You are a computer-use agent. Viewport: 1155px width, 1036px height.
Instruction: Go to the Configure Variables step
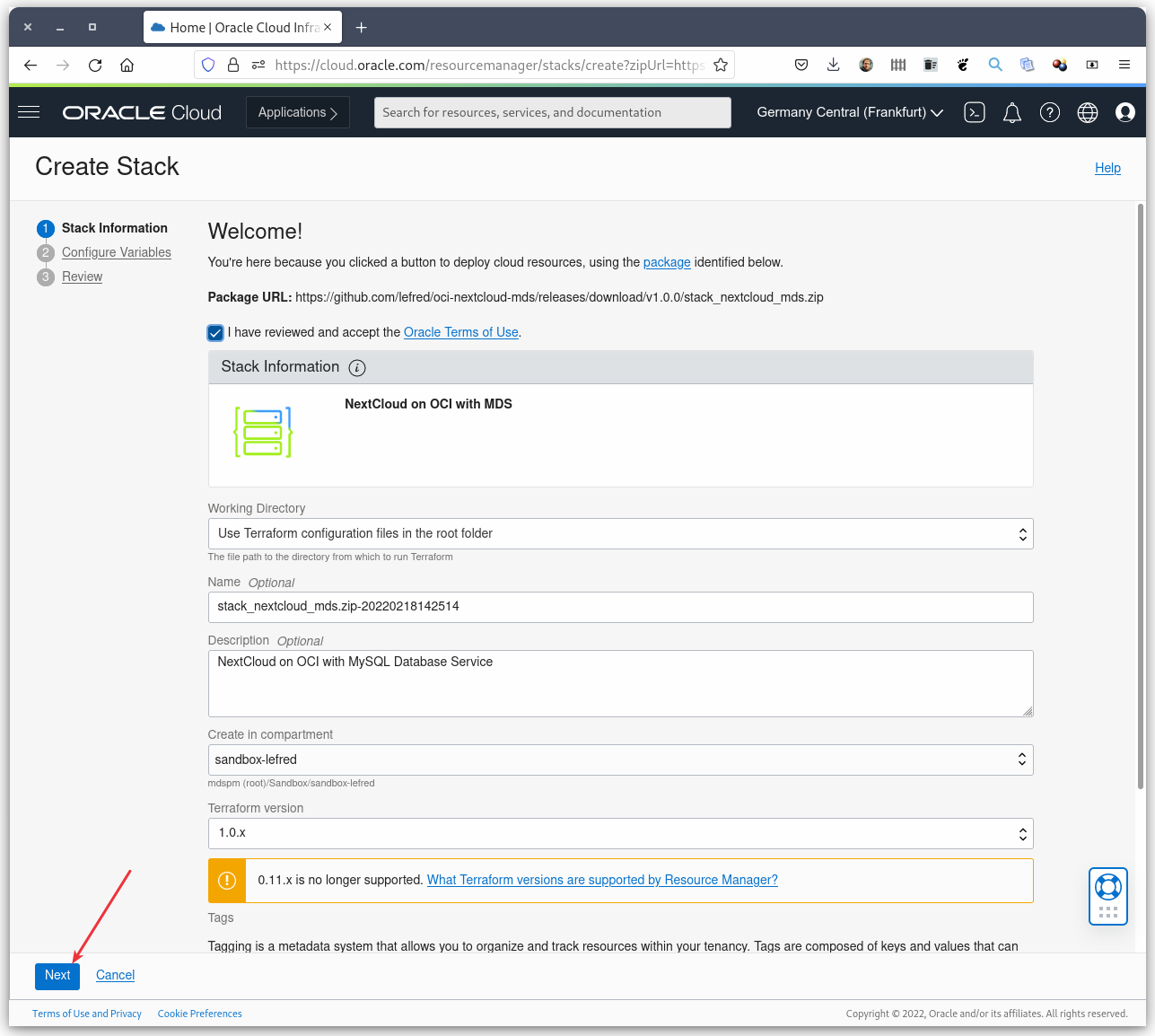(117, 252)
